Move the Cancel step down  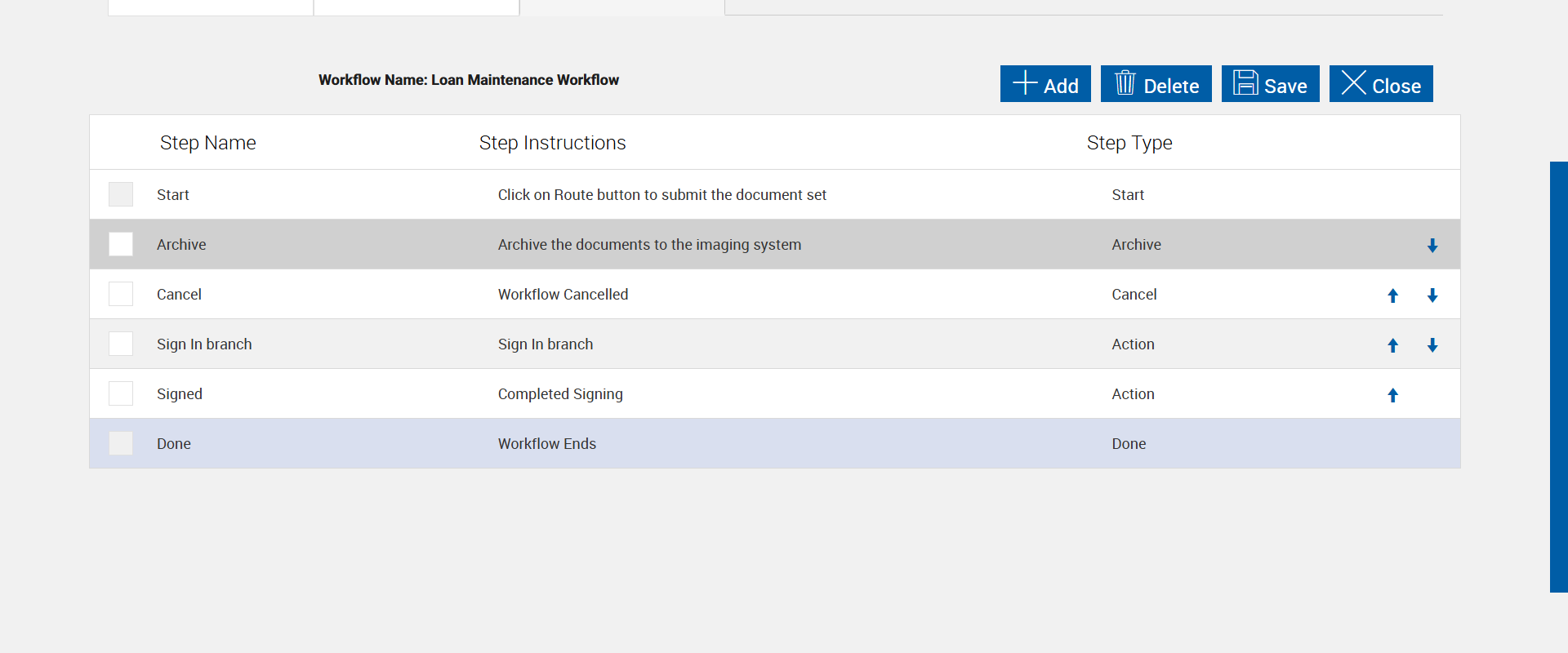pyautogui.click(x=1432, y=295)
